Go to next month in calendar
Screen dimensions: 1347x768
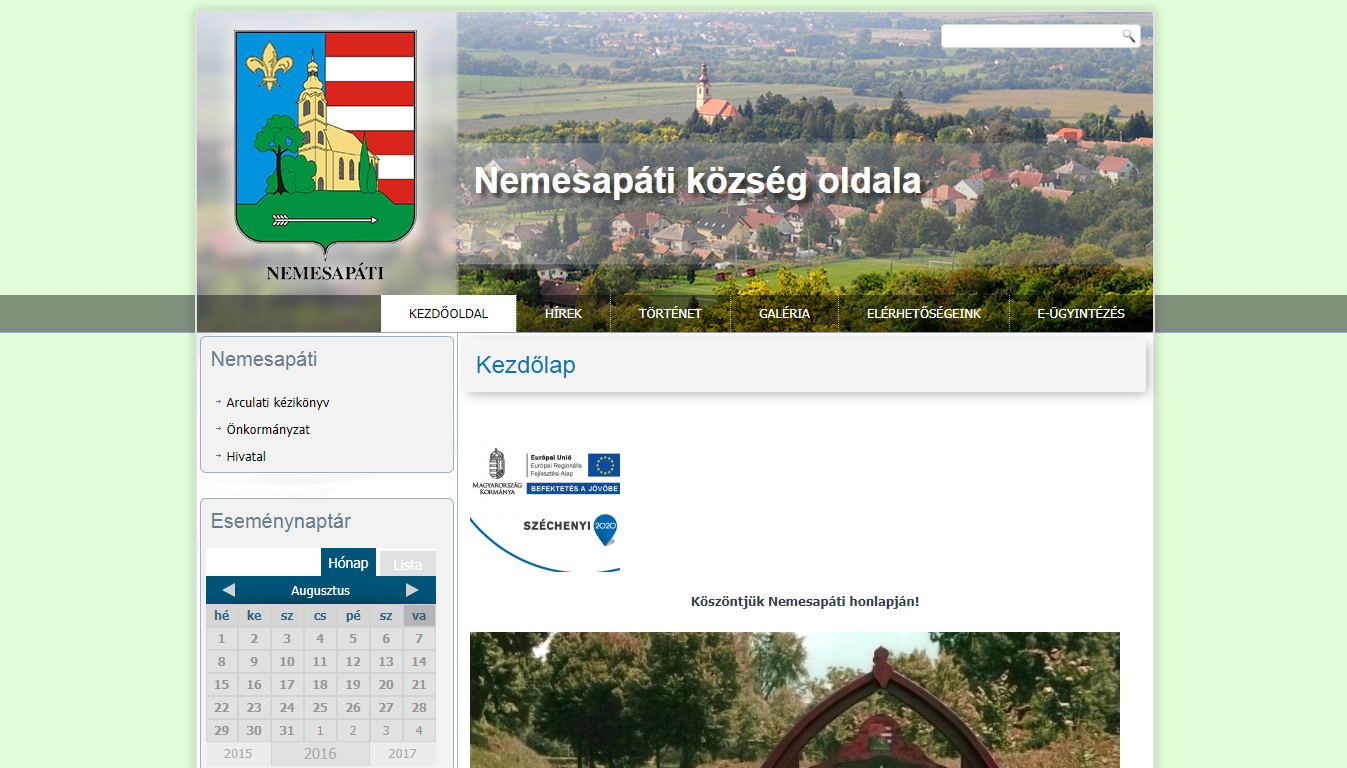412,590
